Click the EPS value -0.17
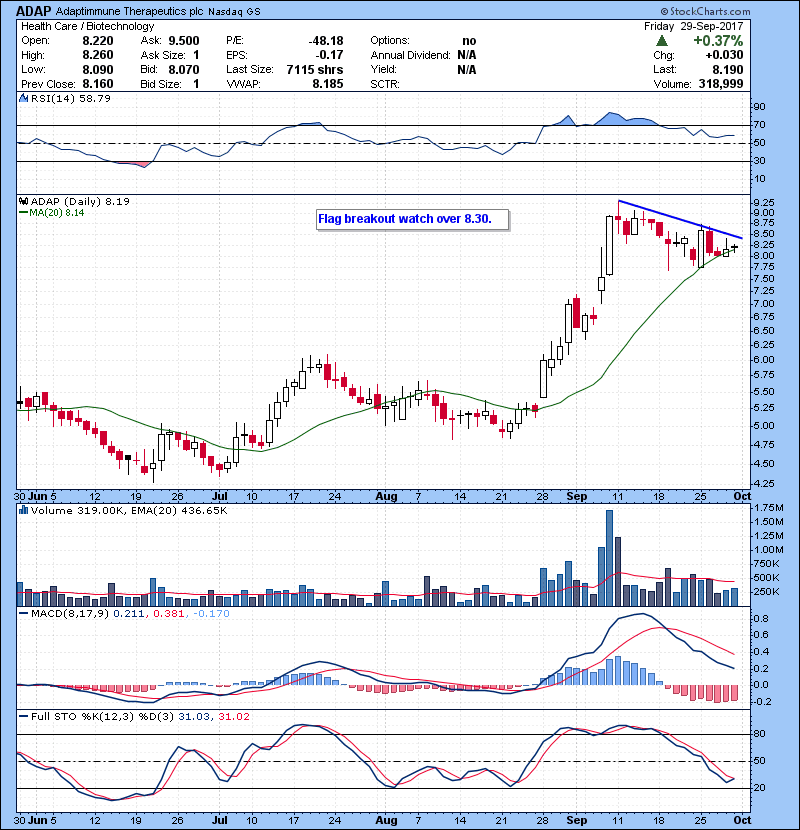 329,55
